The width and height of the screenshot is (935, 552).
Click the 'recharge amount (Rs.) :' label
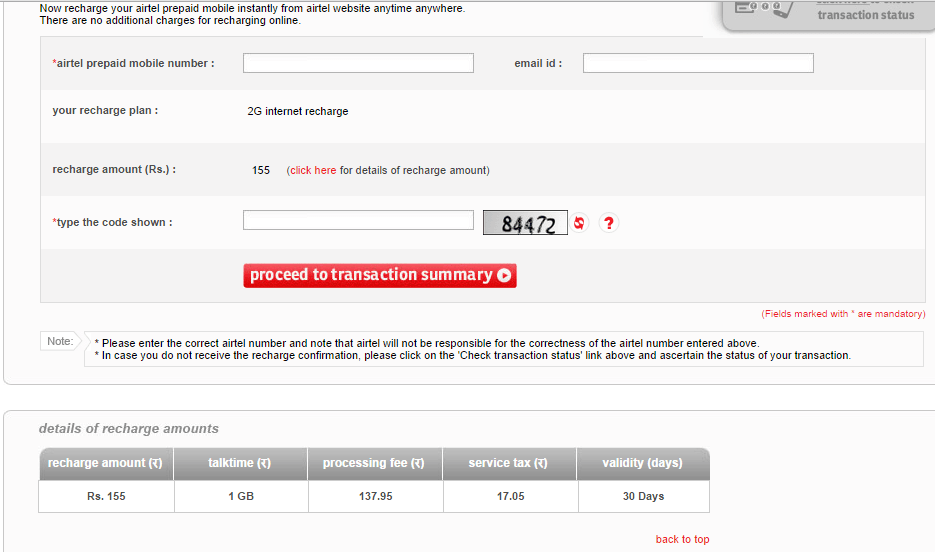pyautogui.click(x=114, y=170)
